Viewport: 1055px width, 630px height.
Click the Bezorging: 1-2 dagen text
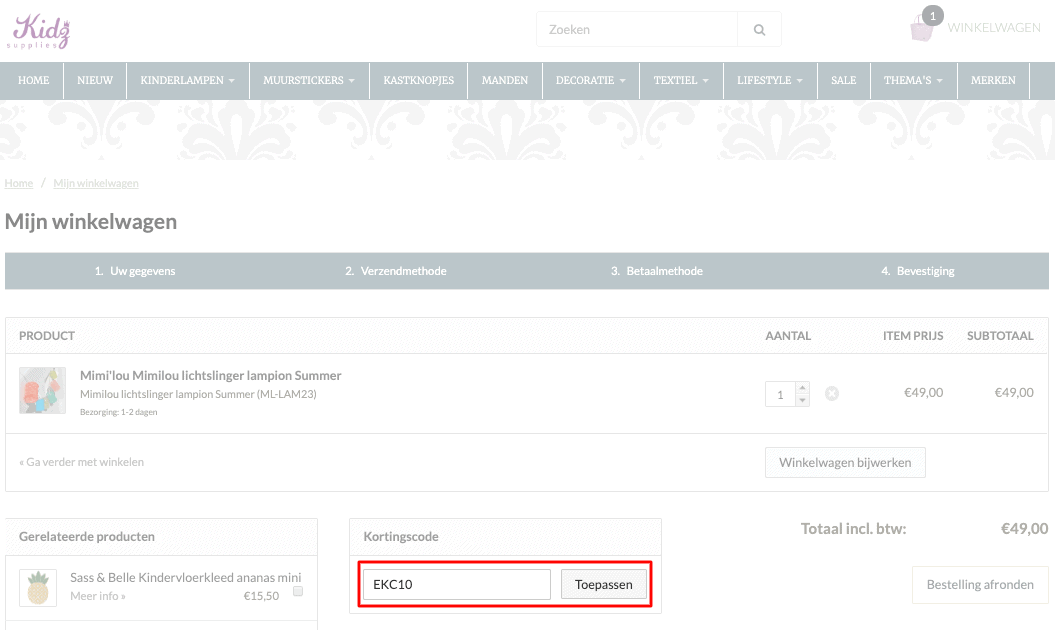[118, 412]
